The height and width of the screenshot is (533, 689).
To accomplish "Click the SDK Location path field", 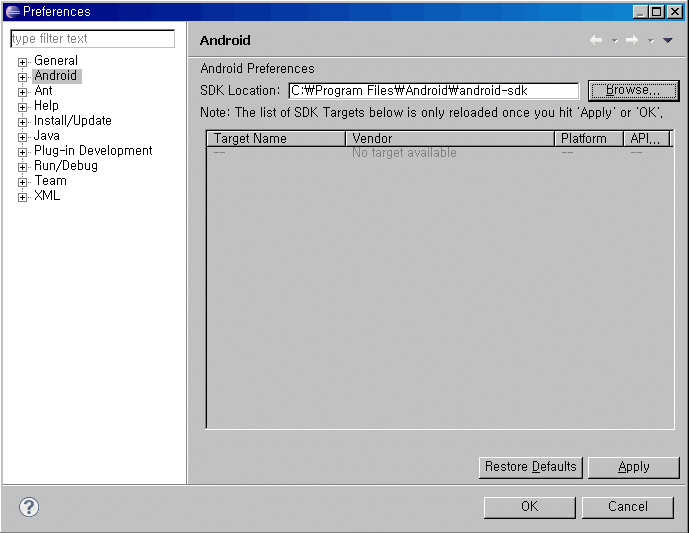I will coord(434,91).
